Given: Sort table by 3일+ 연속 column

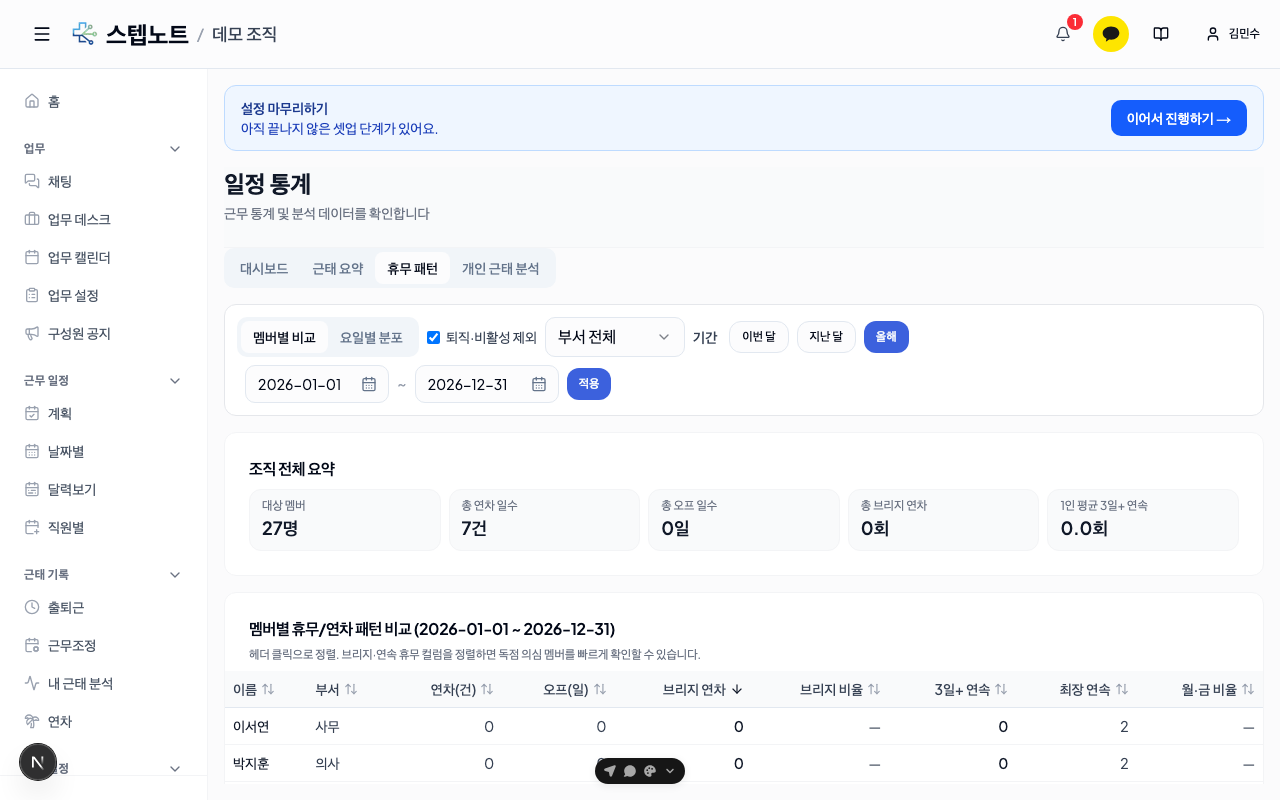Looking at the screenshot, I should coord(971,689).
